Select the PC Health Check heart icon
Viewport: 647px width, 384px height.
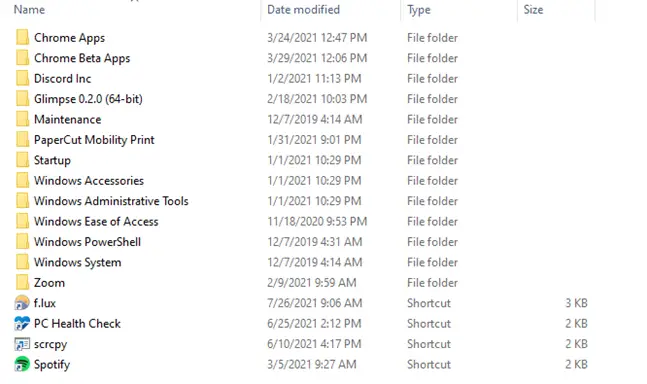22,323
